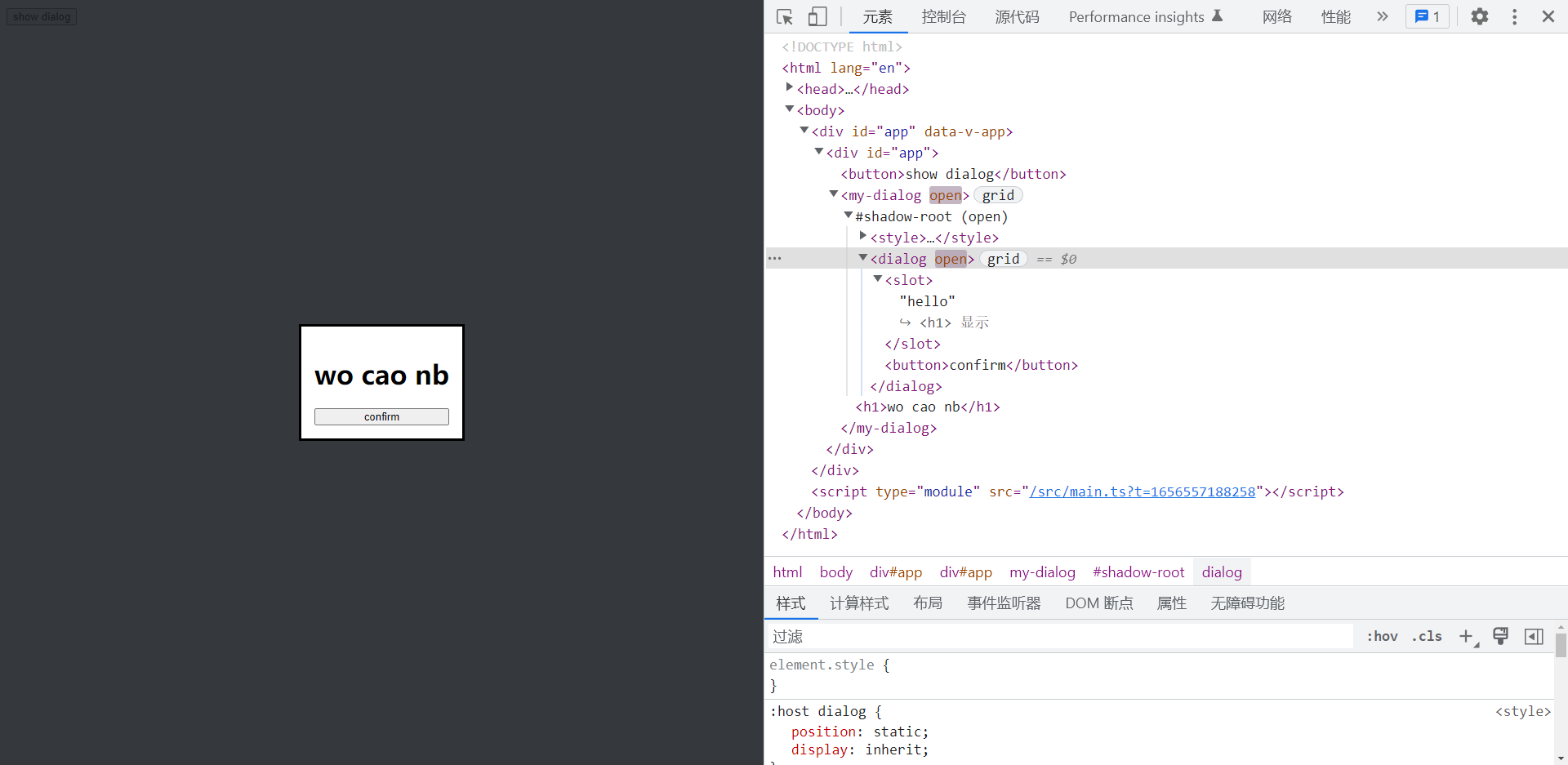
Task: Toggle the :hov element state panel
Action: 1382,637
